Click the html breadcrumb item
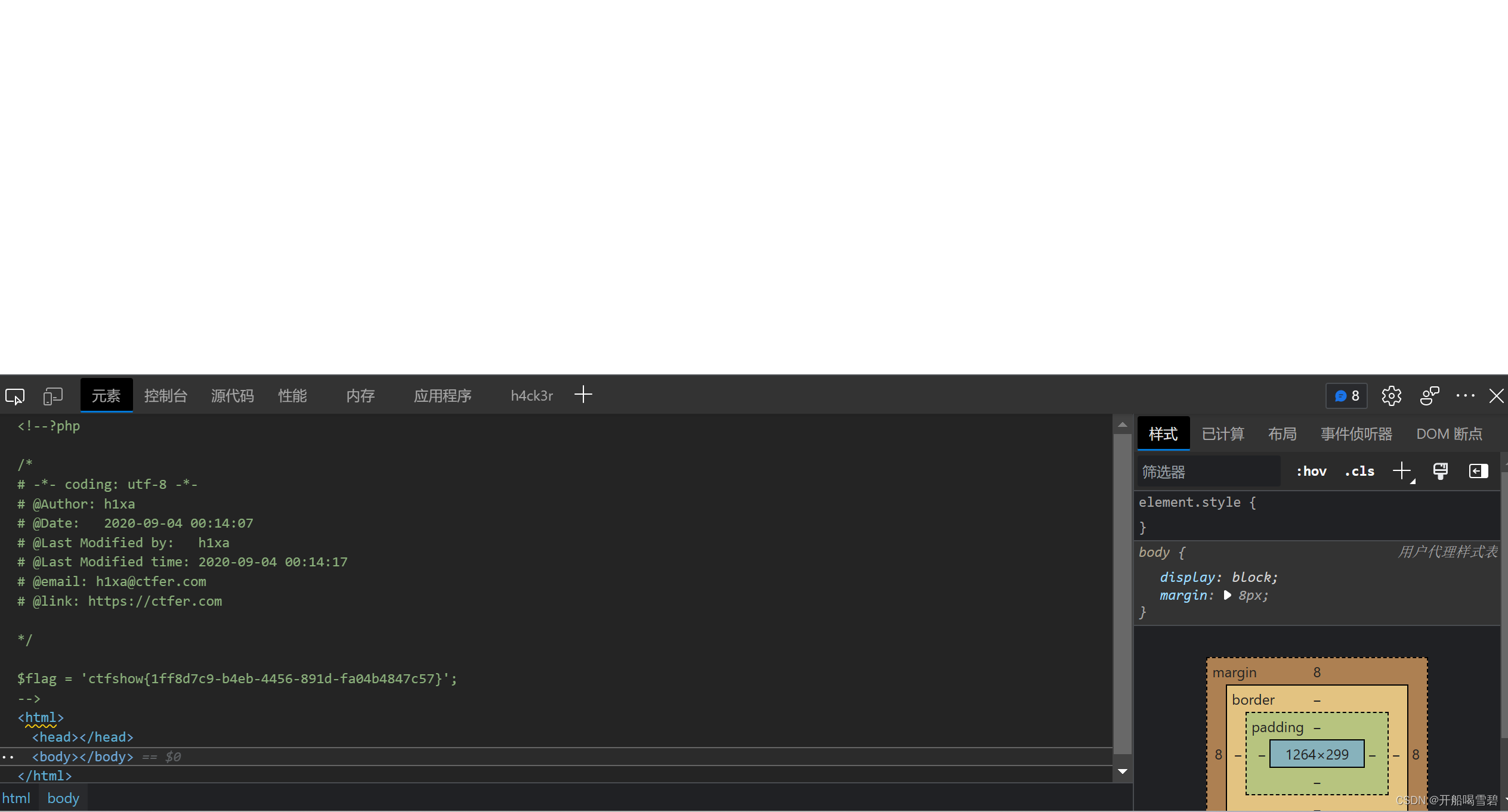The image size is (1508, 812). coord(16,798)
